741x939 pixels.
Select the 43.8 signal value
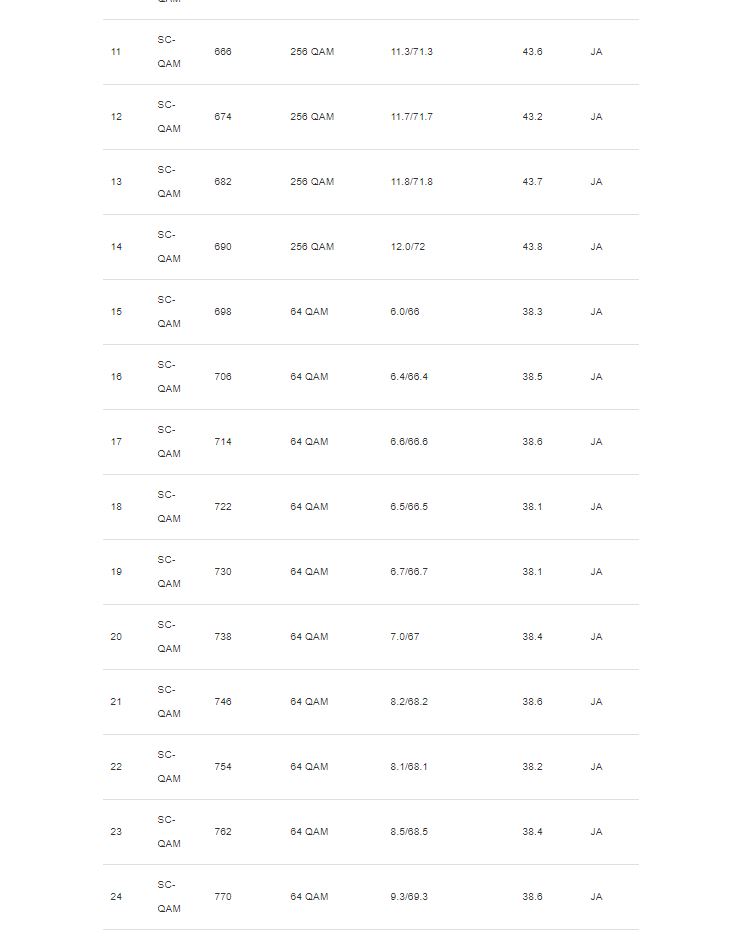point(532,247)
